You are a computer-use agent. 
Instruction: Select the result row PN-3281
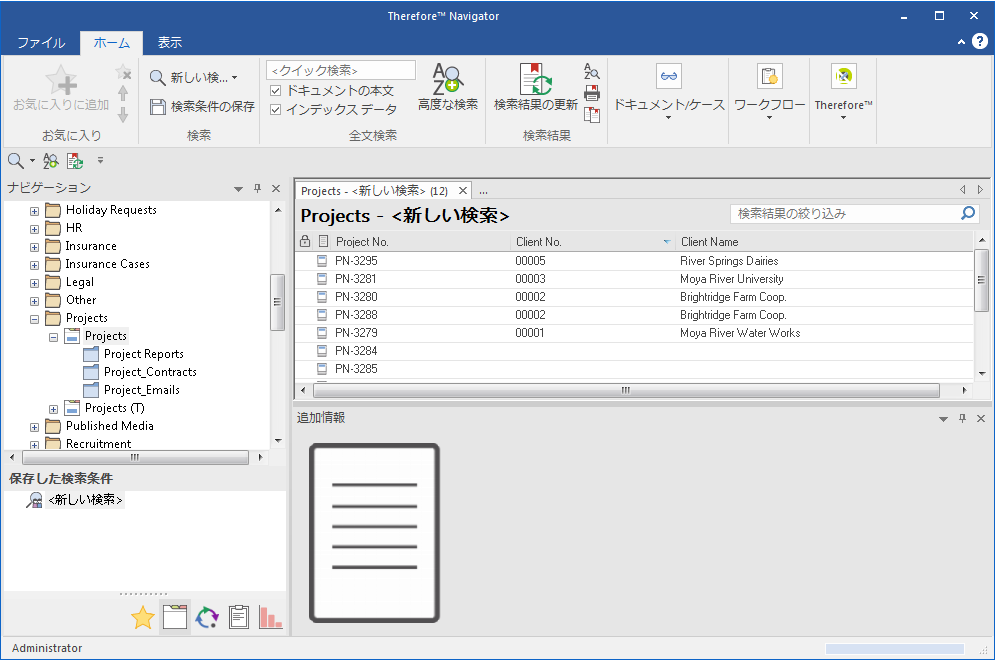634,278
